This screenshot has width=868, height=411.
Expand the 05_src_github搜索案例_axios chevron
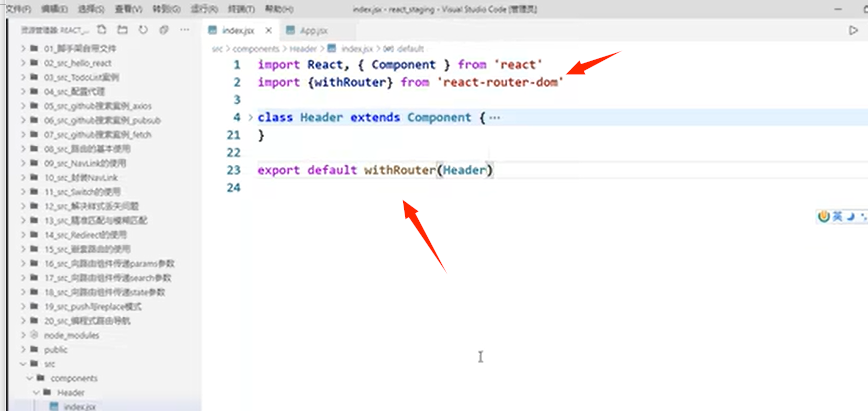(x=23, y=106)
